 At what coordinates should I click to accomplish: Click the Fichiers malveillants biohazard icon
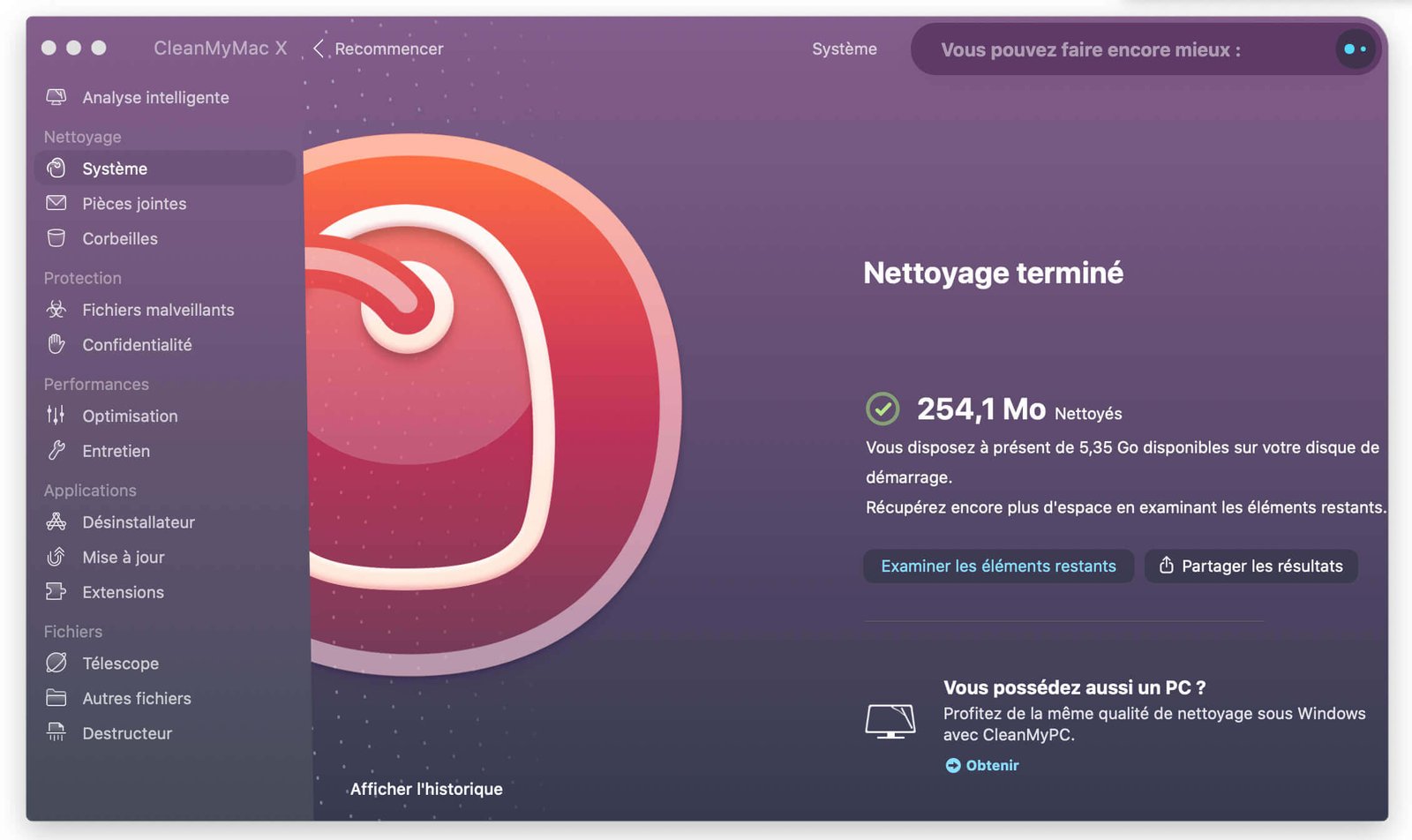point(56,310)
